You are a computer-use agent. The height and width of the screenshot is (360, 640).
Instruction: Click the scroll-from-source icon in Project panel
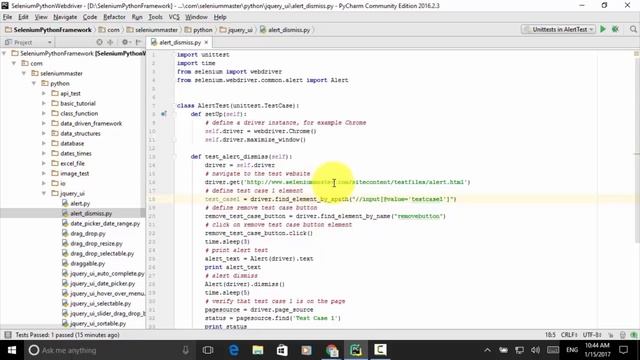click(x=99, y=42)
